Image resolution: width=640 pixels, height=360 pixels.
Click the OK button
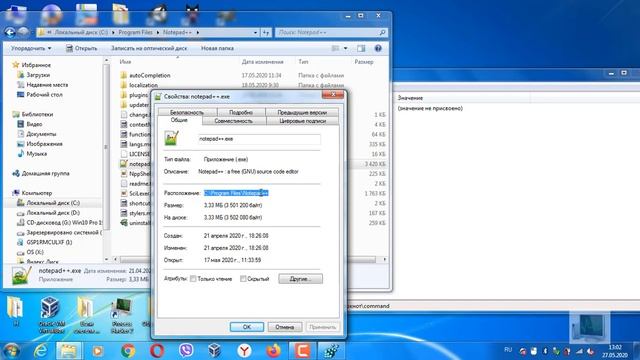[x=247, y=327]
